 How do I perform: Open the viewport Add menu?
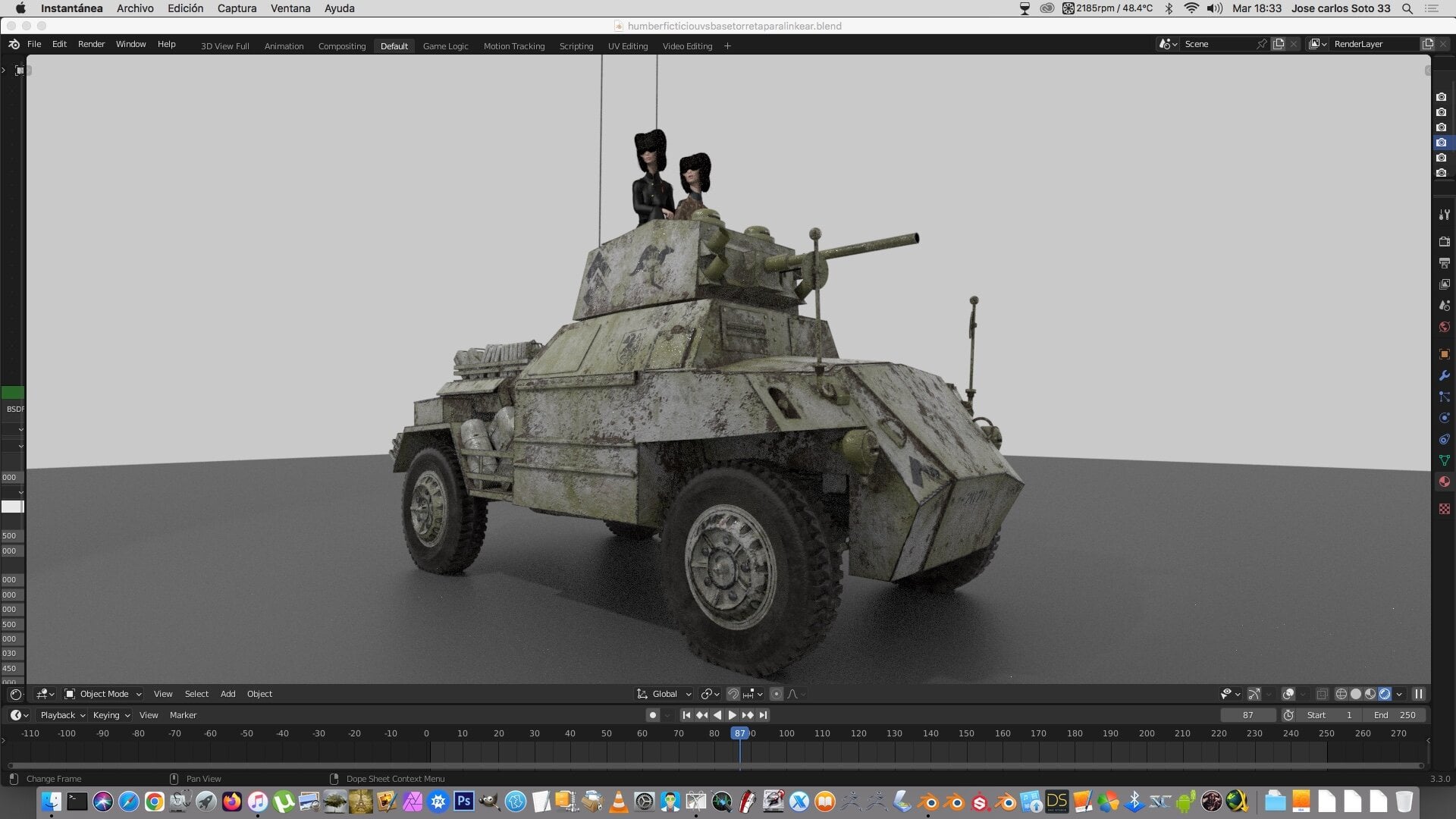[227, 694]
